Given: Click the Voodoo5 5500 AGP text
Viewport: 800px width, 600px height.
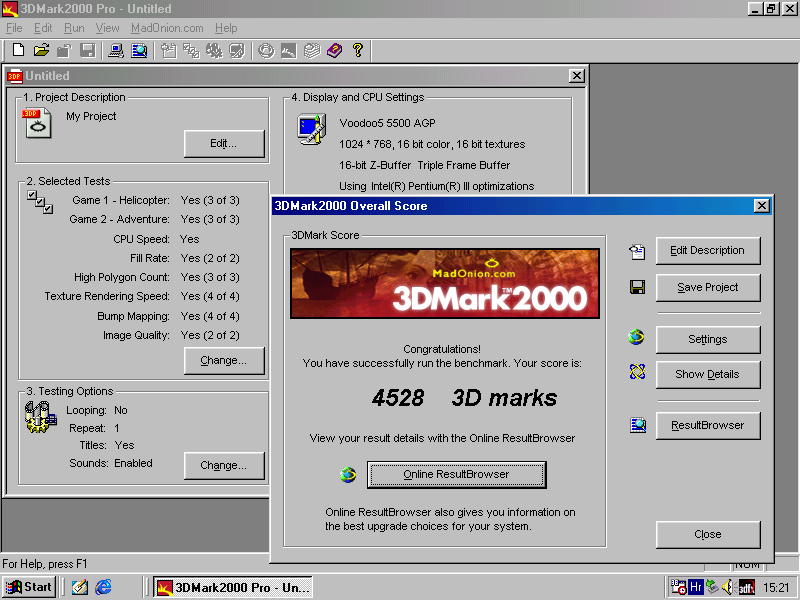Looking at the screenshot, I should [x=387, y=123].
